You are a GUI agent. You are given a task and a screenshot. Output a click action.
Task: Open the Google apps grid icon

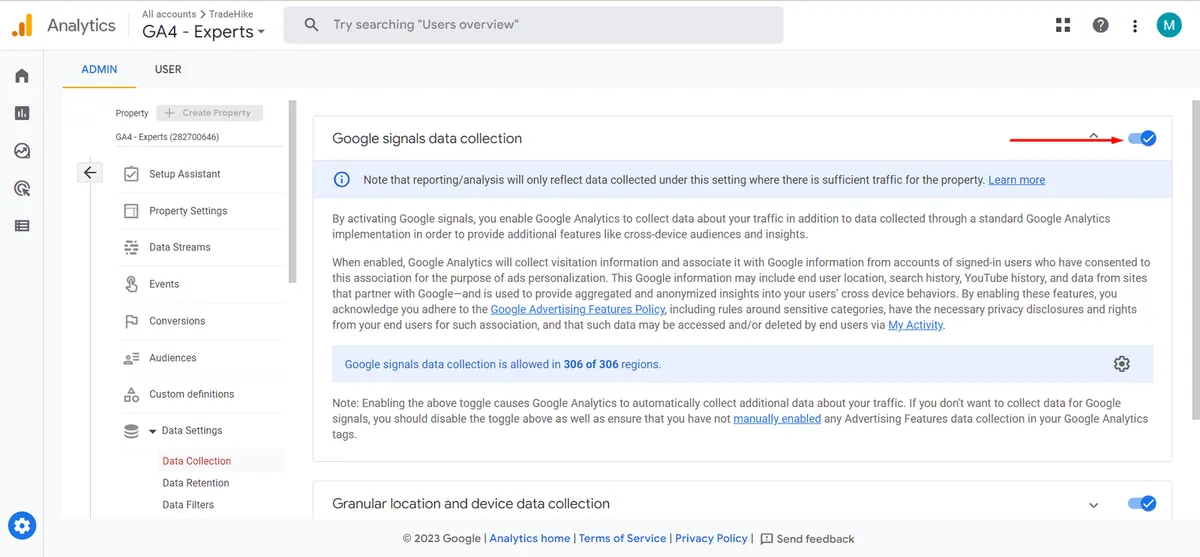[x=1063, y=25]
